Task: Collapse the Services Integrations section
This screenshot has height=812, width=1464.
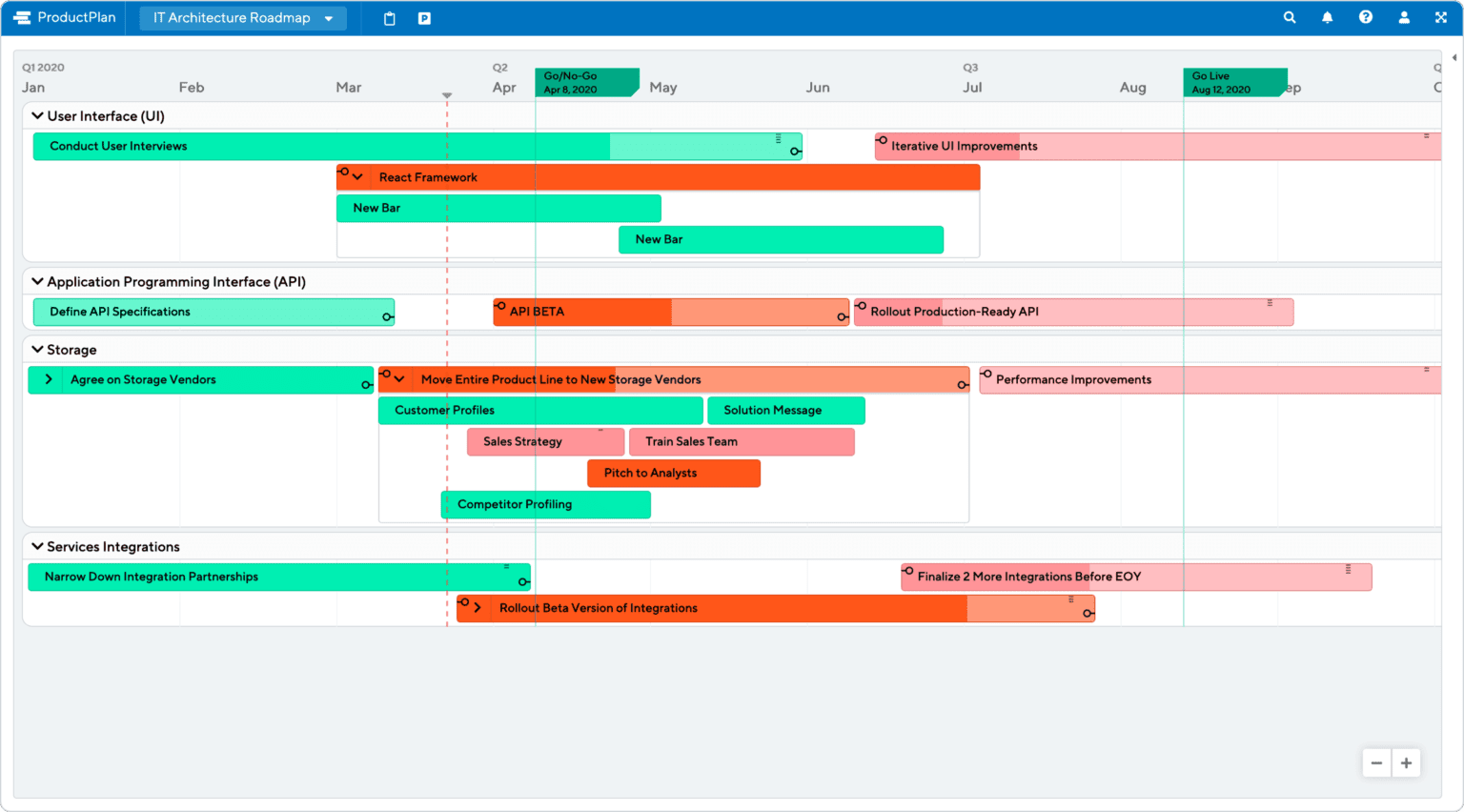Action: (36, 546)
